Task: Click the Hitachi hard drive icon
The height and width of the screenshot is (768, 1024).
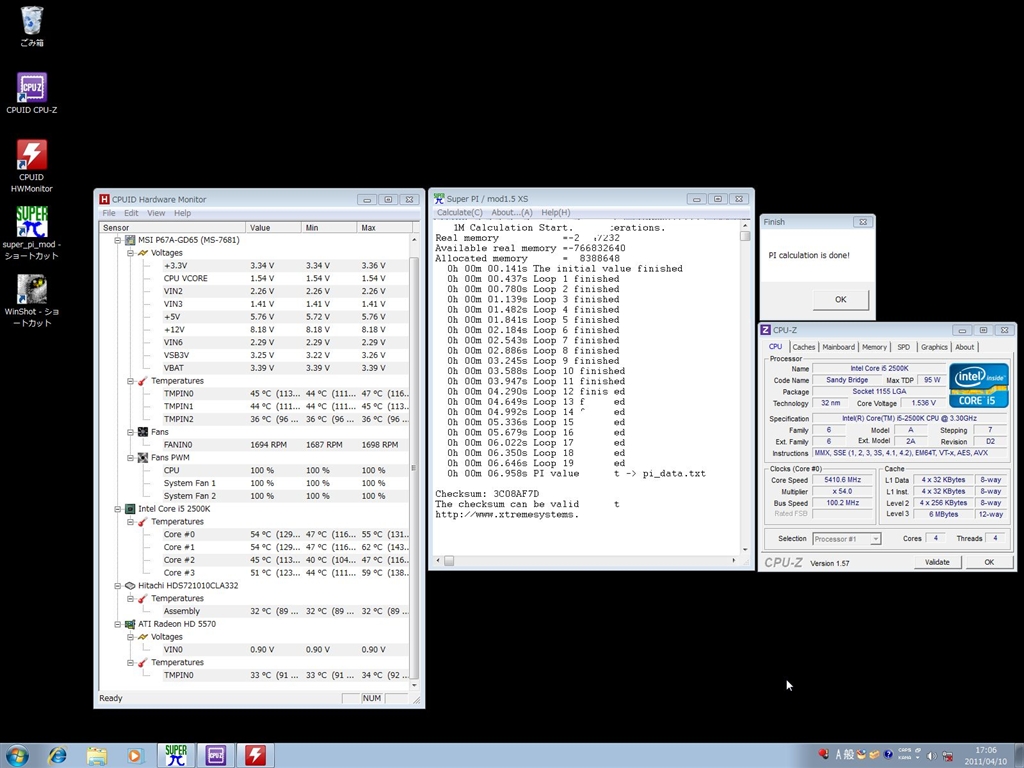Action: point(130,586)
